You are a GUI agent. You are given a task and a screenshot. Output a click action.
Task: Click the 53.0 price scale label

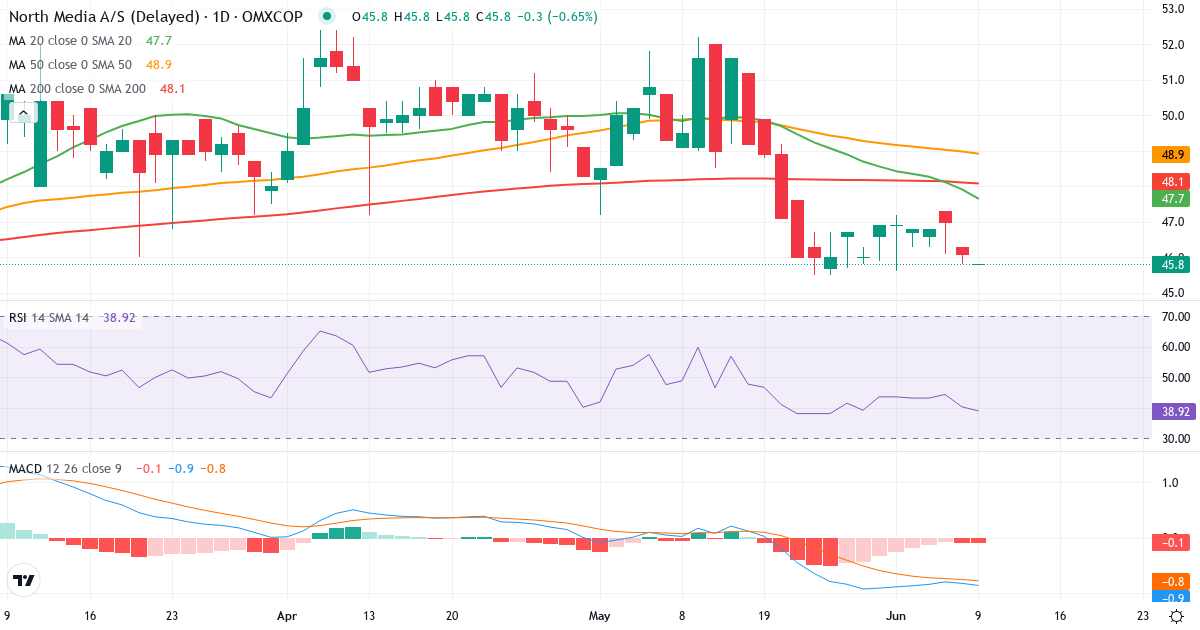tap(1174, 8)
